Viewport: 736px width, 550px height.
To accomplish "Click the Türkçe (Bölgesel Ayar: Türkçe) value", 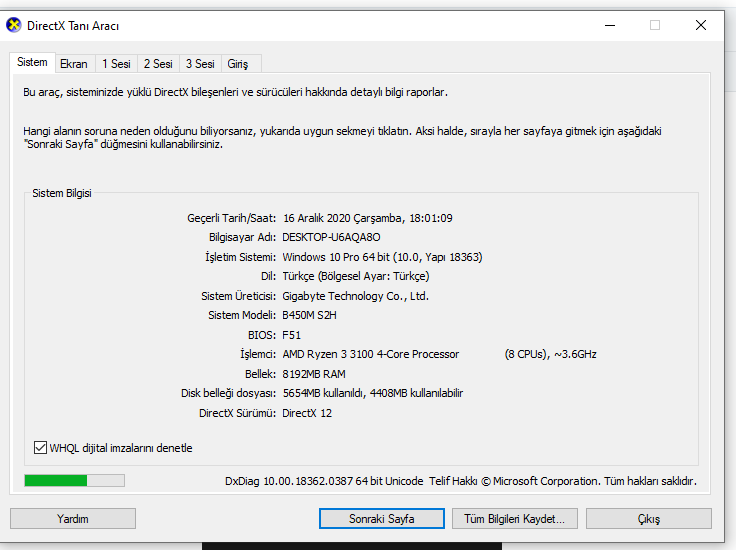I will pos(356,276).
